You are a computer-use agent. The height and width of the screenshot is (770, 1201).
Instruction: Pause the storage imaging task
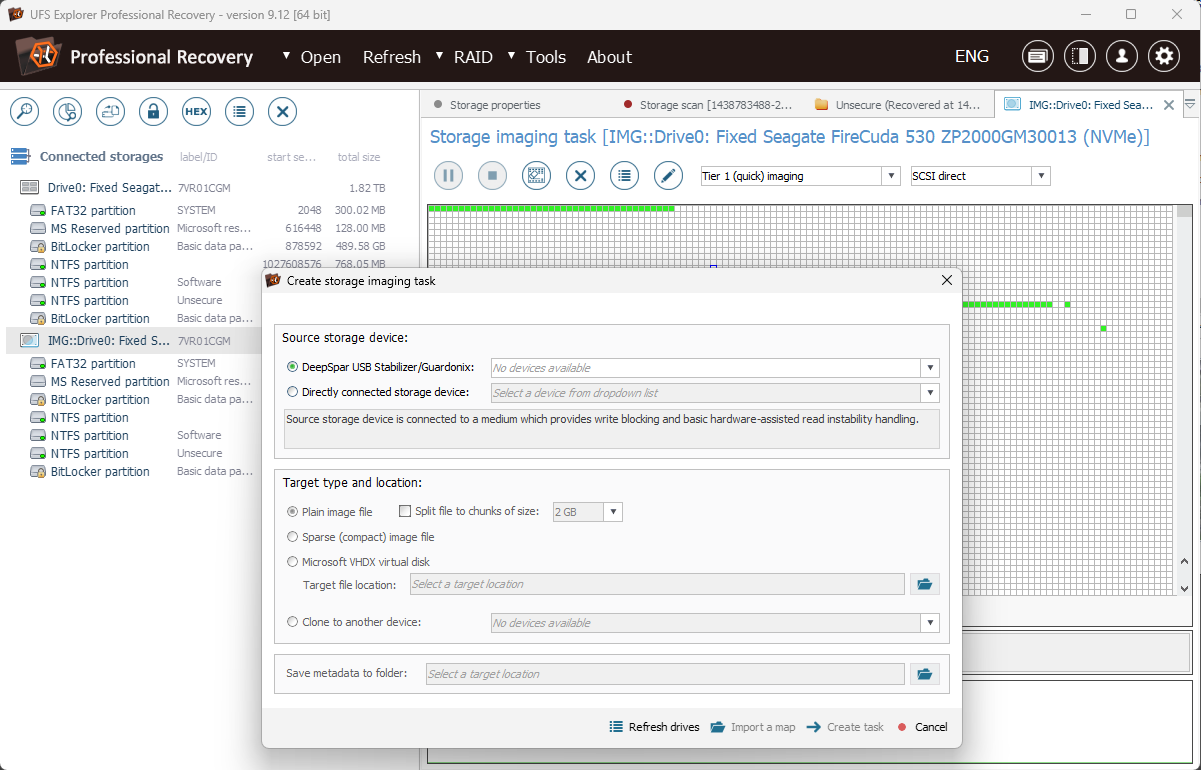coord(448,175)
